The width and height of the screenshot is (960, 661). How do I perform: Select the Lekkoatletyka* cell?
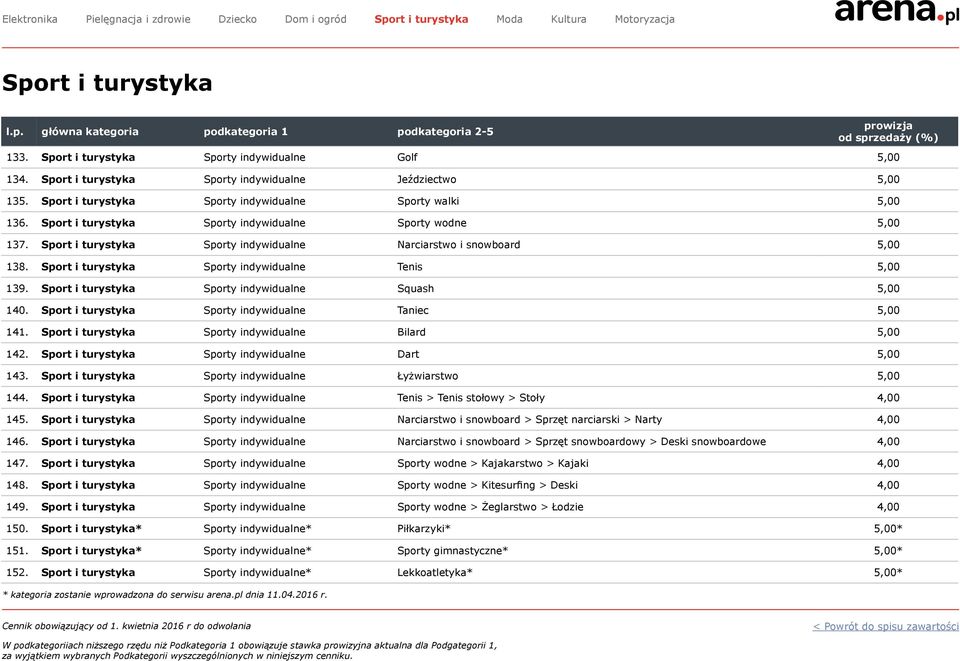[x=435, y=573]
